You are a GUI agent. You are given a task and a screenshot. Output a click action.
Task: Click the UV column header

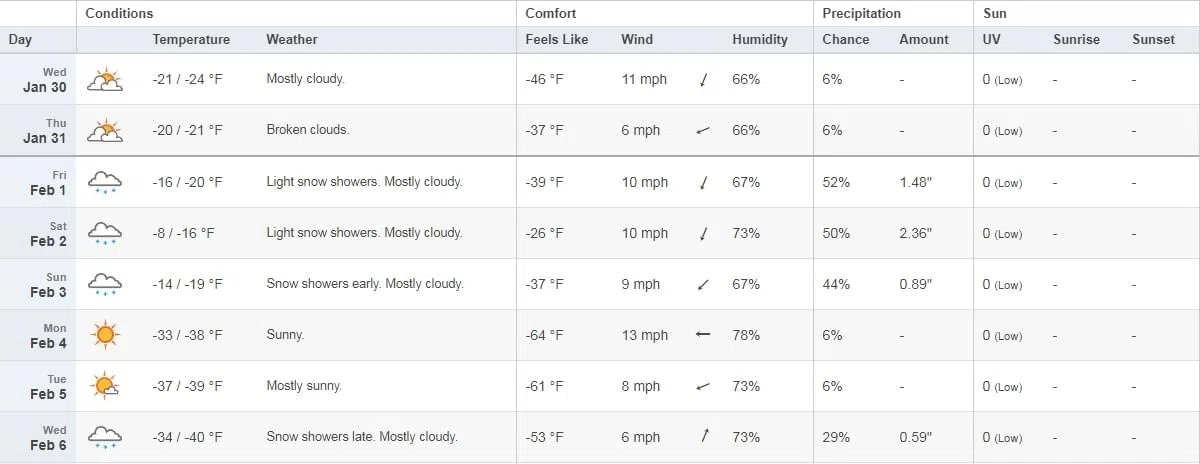pos(991,40)
